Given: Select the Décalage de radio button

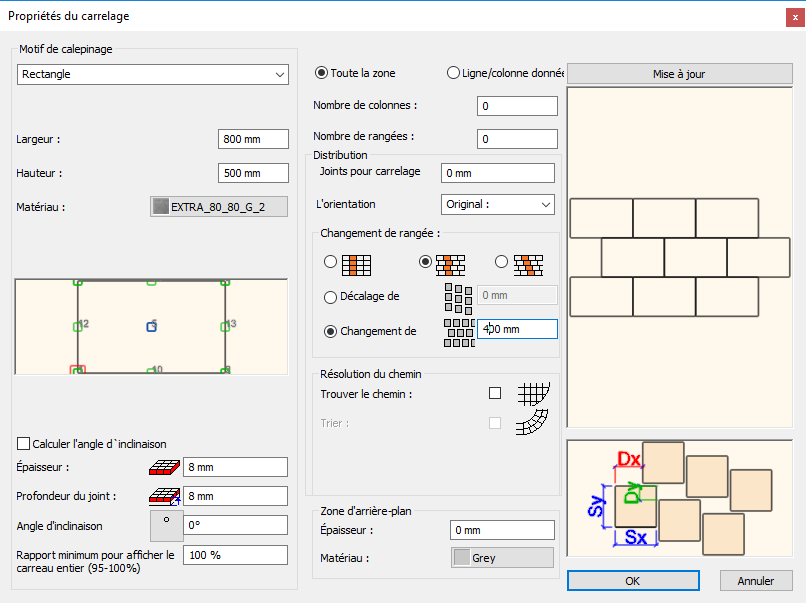Looking at the screenshot, I should click(x=331, y=297).
